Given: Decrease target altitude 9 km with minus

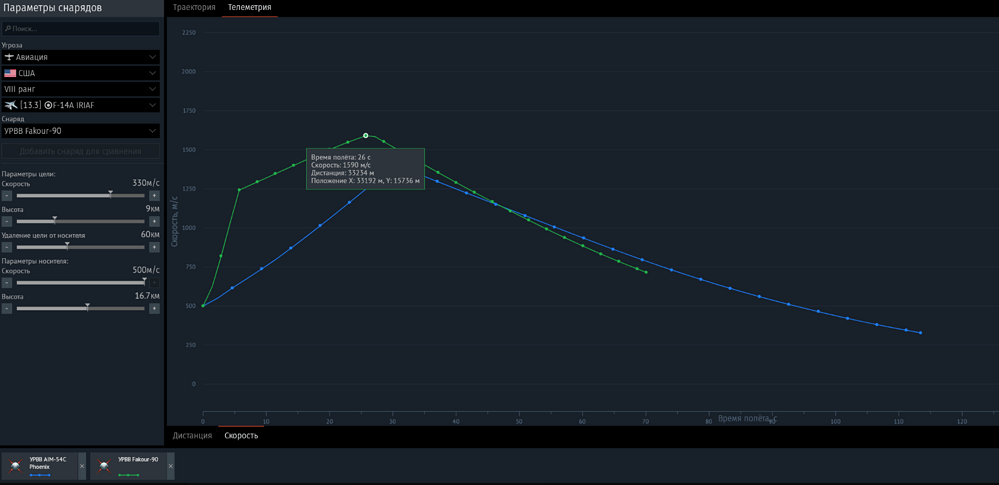Looking at the screenshot, I should coord(6,221).
